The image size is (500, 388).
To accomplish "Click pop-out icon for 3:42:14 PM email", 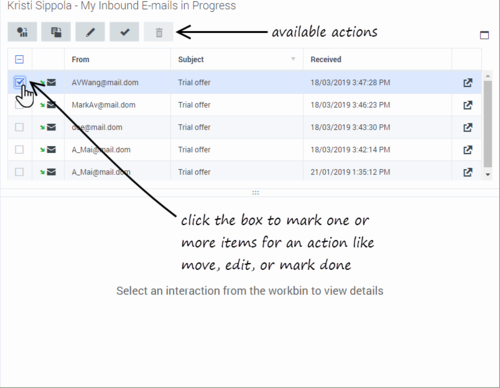I will 468,150.
